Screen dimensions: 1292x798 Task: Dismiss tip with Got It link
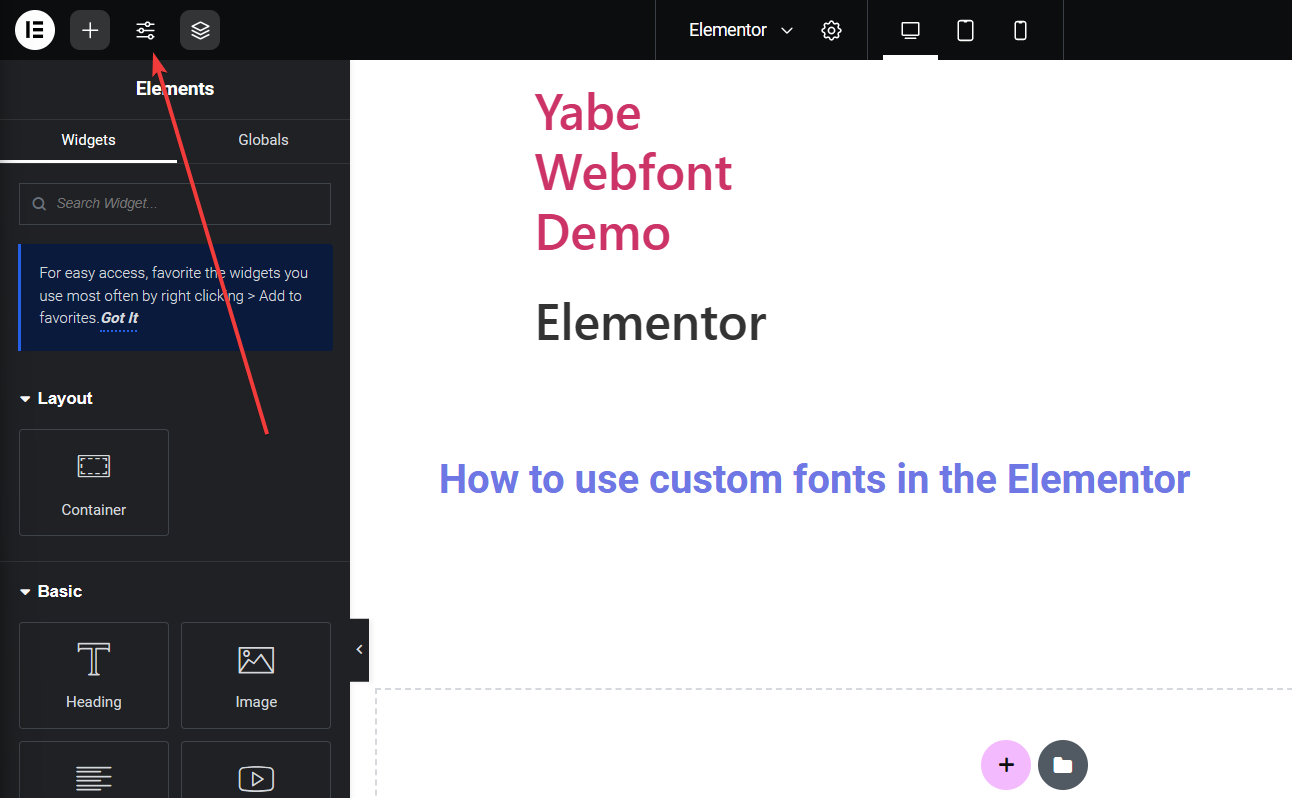pos(119,318)
